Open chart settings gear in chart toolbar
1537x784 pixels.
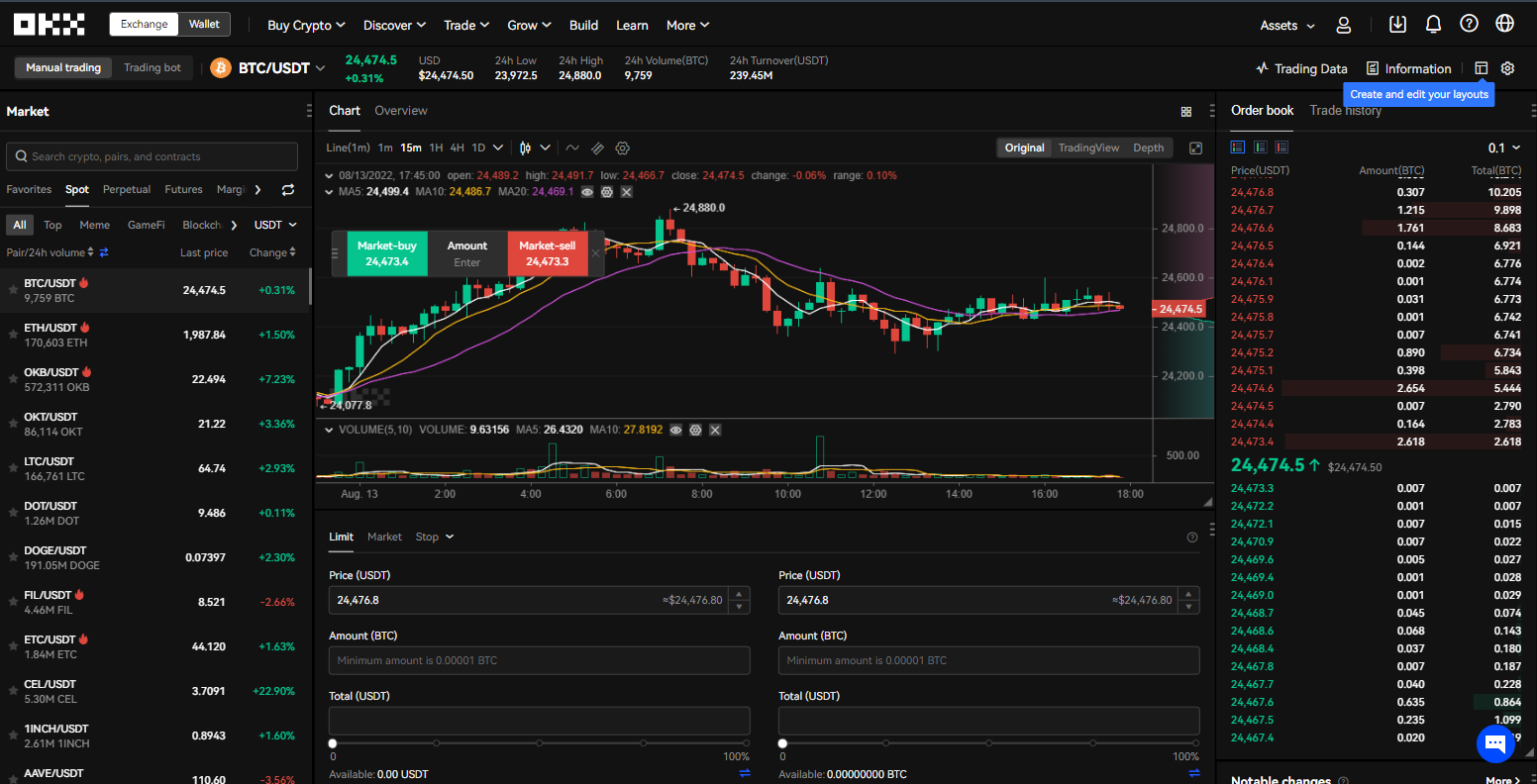tap(623, 147)
